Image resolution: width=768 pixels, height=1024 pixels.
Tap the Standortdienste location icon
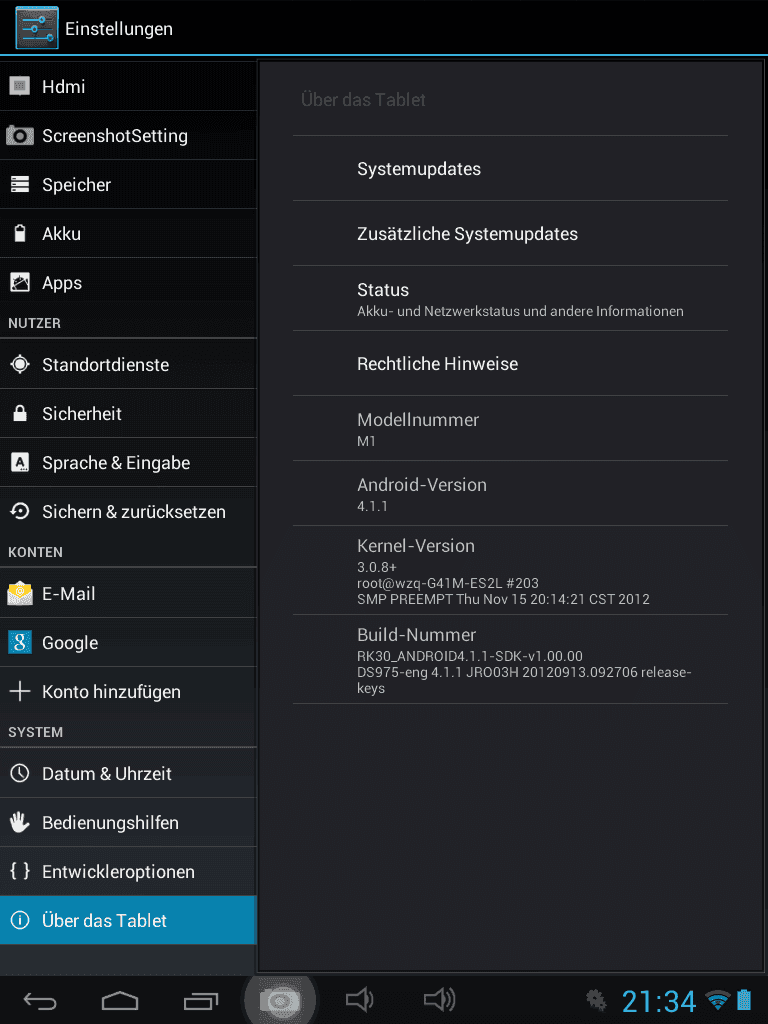coord(20,364)
